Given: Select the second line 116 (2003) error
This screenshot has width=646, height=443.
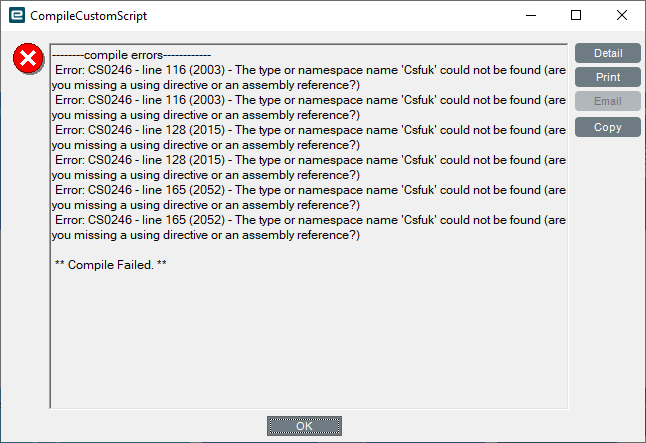Looking at the screenshot, I should click(x=309, y=108).
